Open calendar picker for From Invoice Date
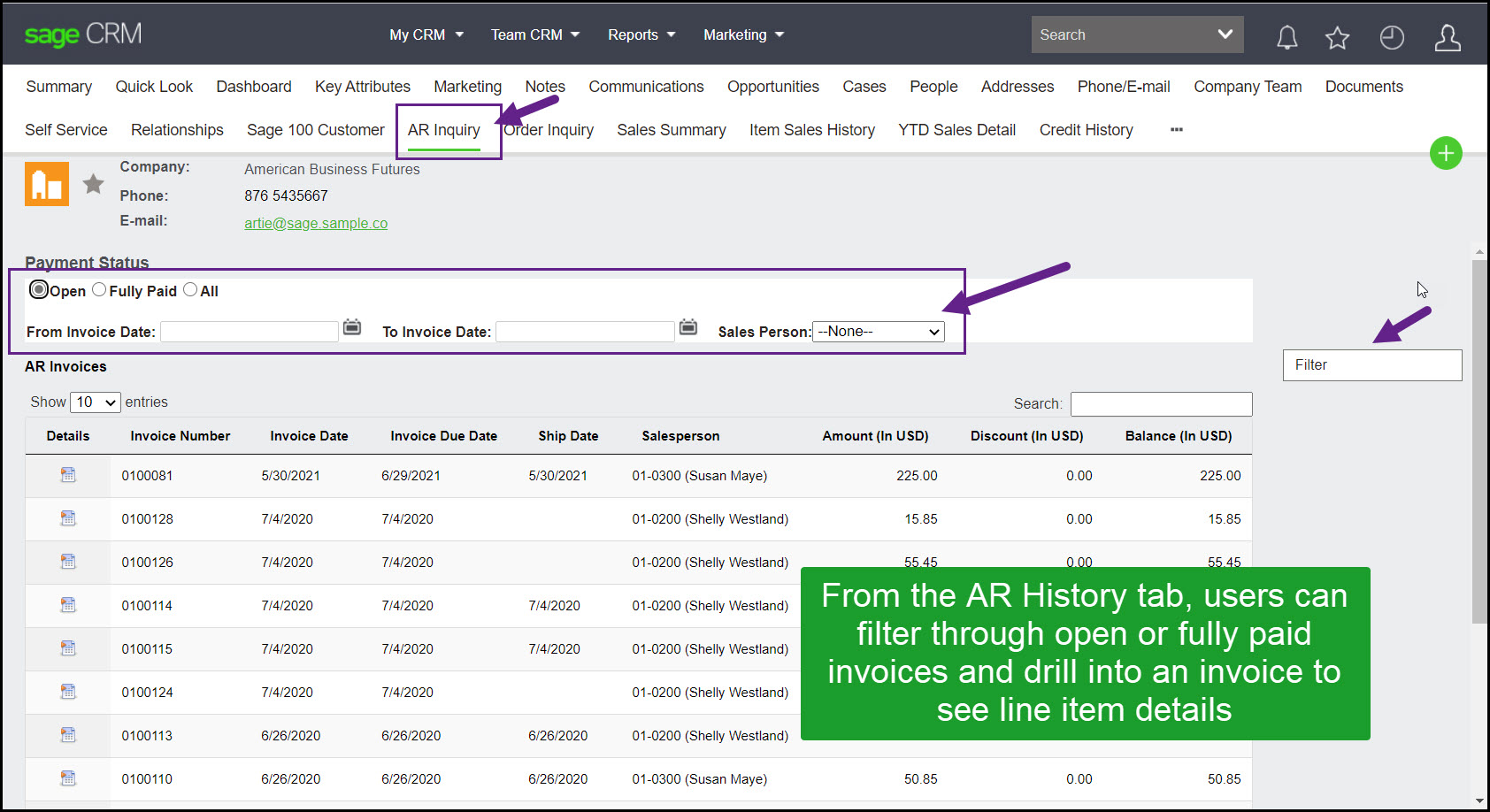The image size is (1490, 812). pos(352,327)
